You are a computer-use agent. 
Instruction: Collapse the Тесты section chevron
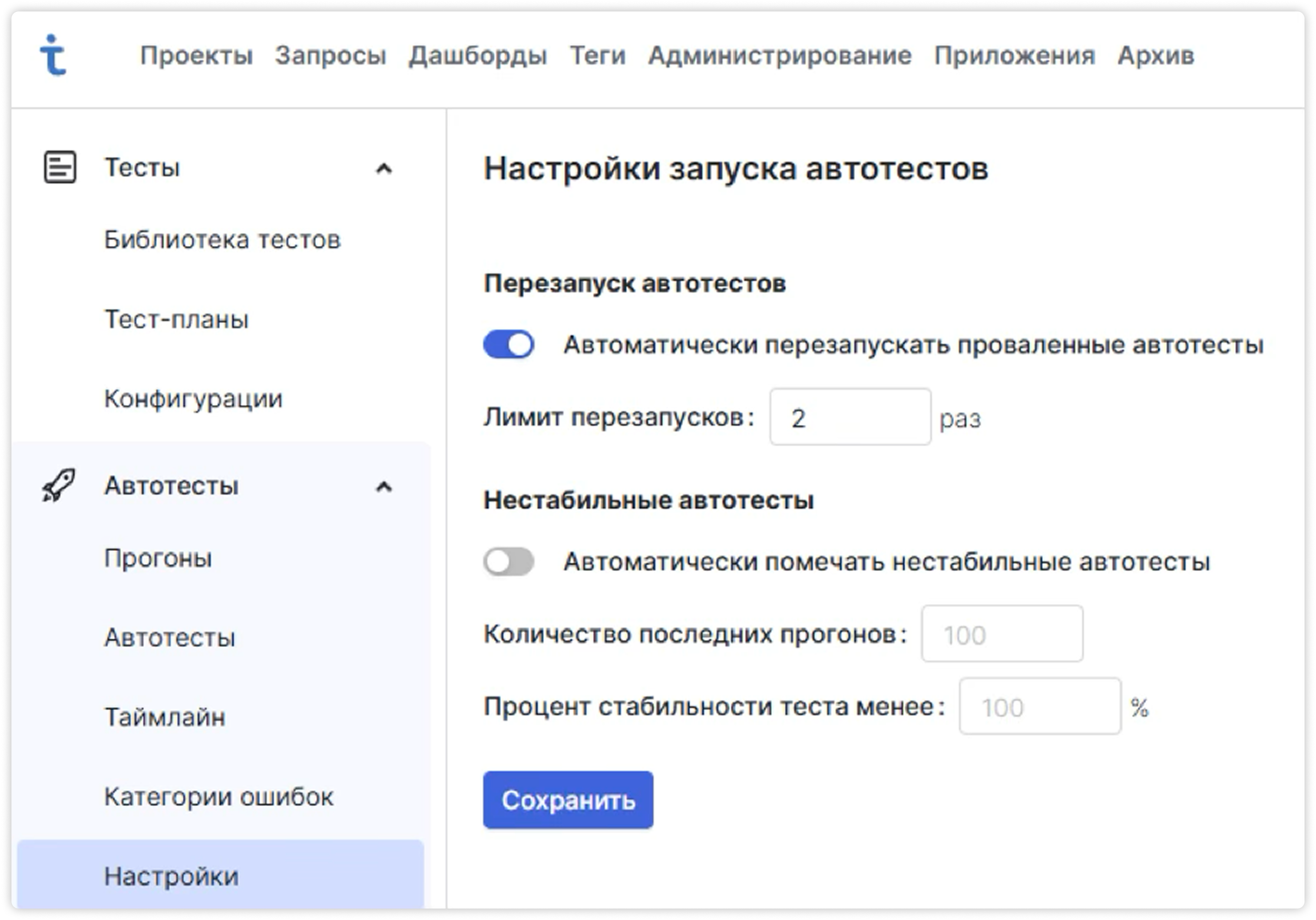pyautogui.click(x=383, y=168)
